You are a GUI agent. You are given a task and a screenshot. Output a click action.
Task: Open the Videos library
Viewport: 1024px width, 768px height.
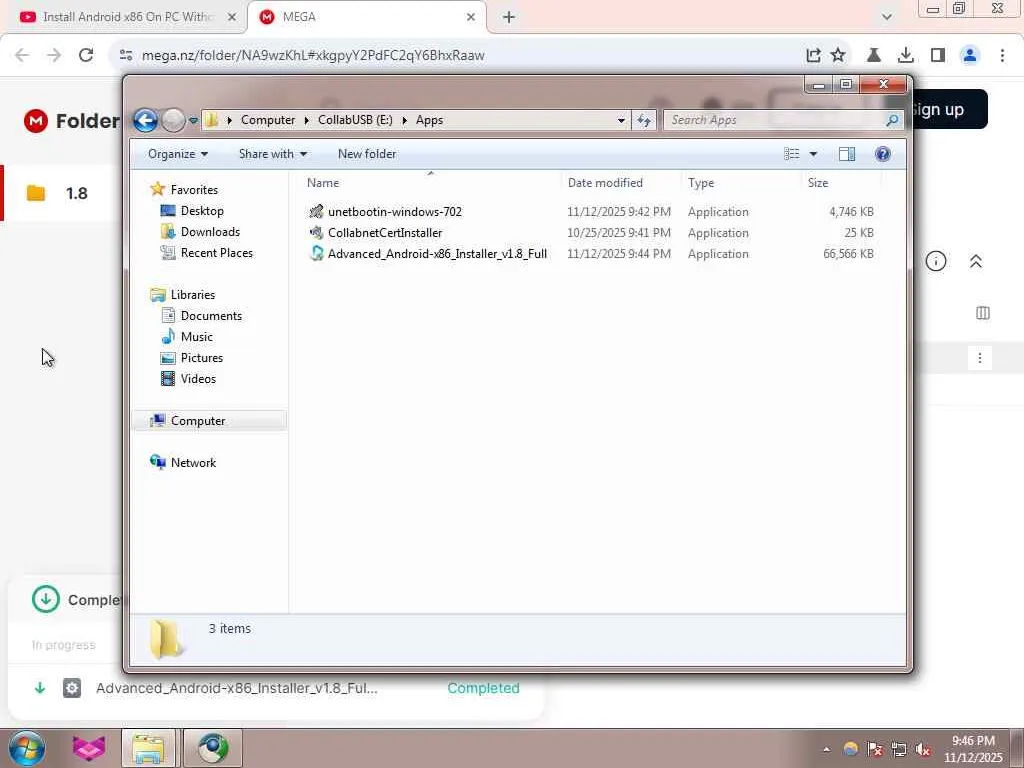coord(198,378)
